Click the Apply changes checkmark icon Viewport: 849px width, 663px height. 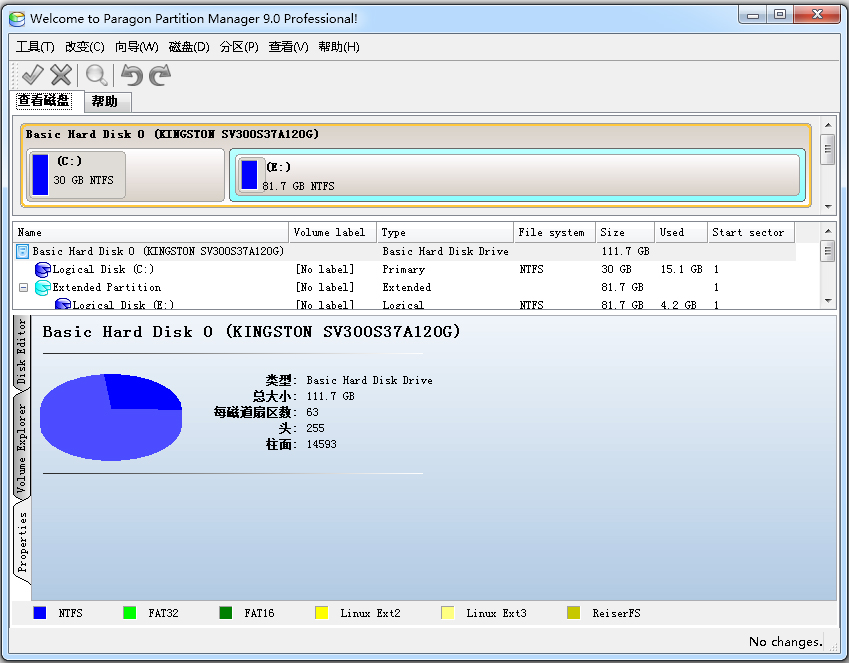[32, 75]
